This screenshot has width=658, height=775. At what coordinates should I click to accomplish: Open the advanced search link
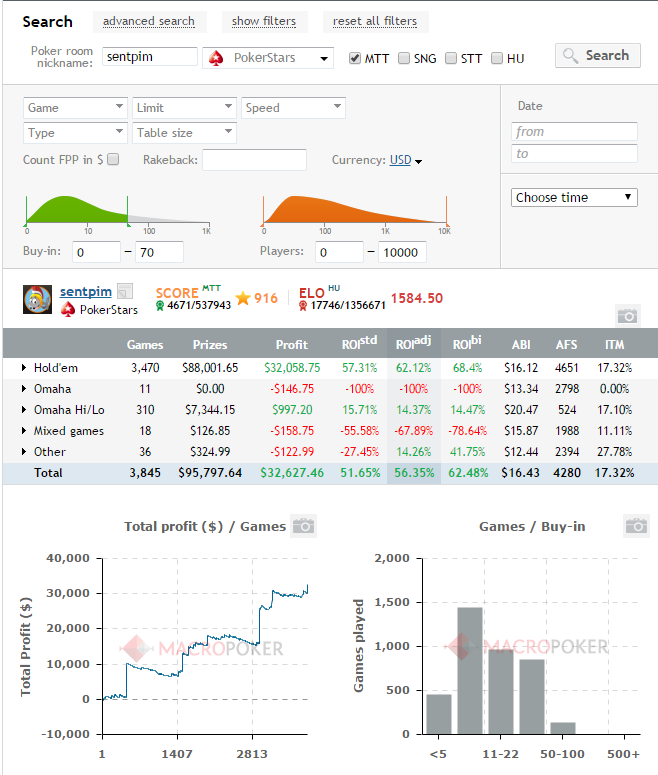149,21
